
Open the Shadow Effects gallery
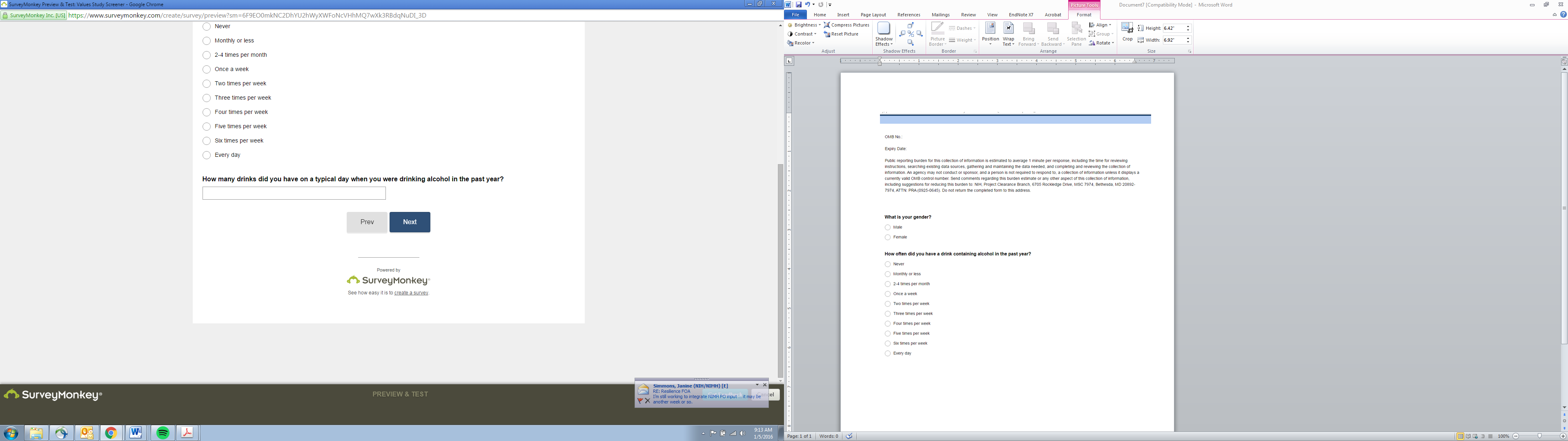click(x=884, y=35)
